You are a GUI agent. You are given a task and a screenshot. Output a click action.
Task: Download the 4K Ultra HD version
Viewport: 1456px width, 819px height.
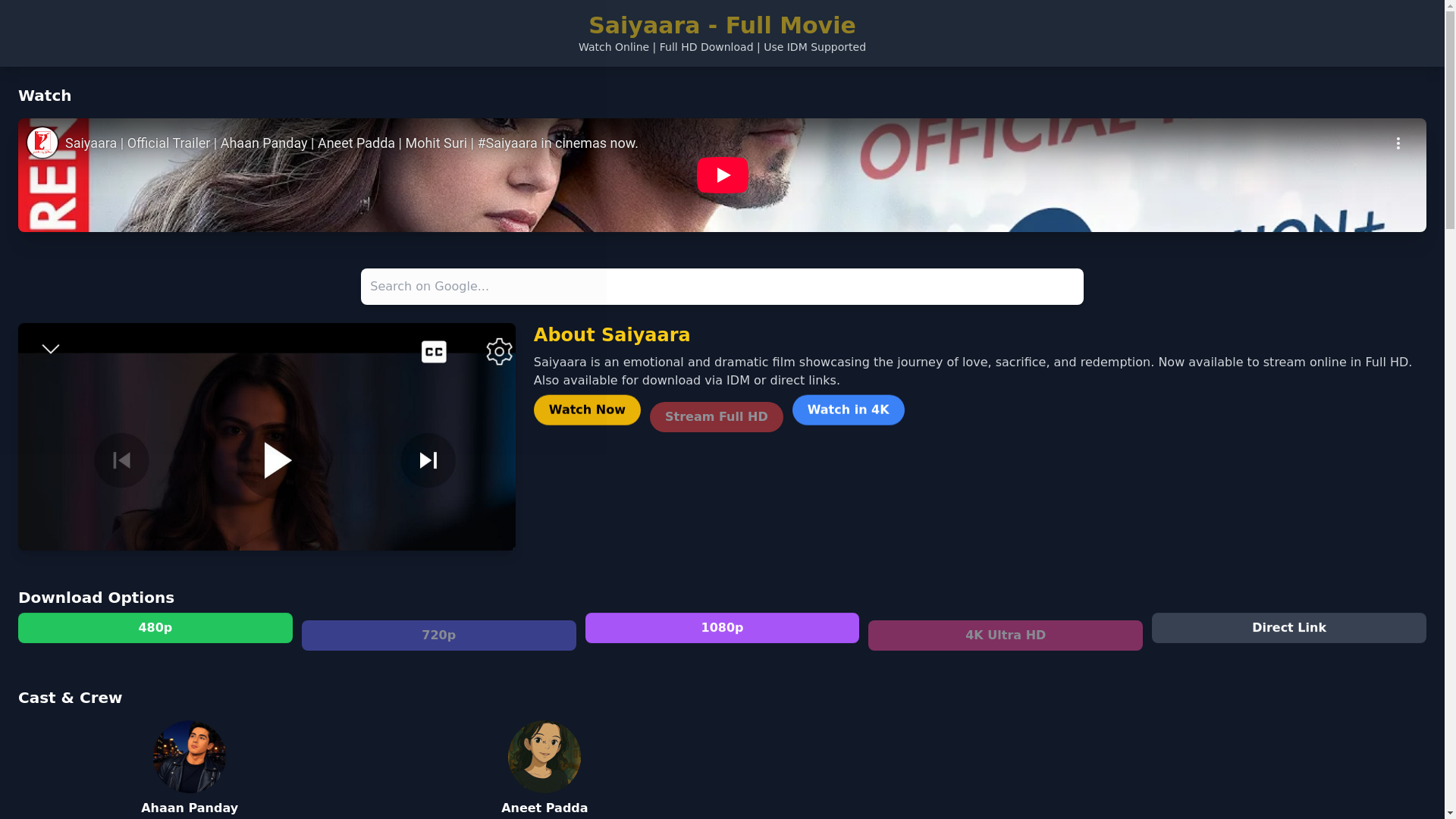(1006, 635)
